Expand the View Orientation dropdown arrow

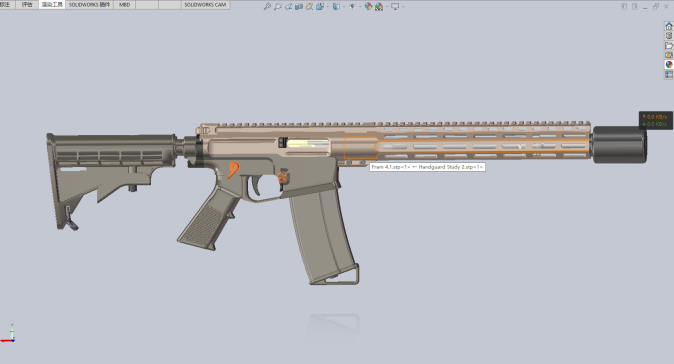point(328,6)
